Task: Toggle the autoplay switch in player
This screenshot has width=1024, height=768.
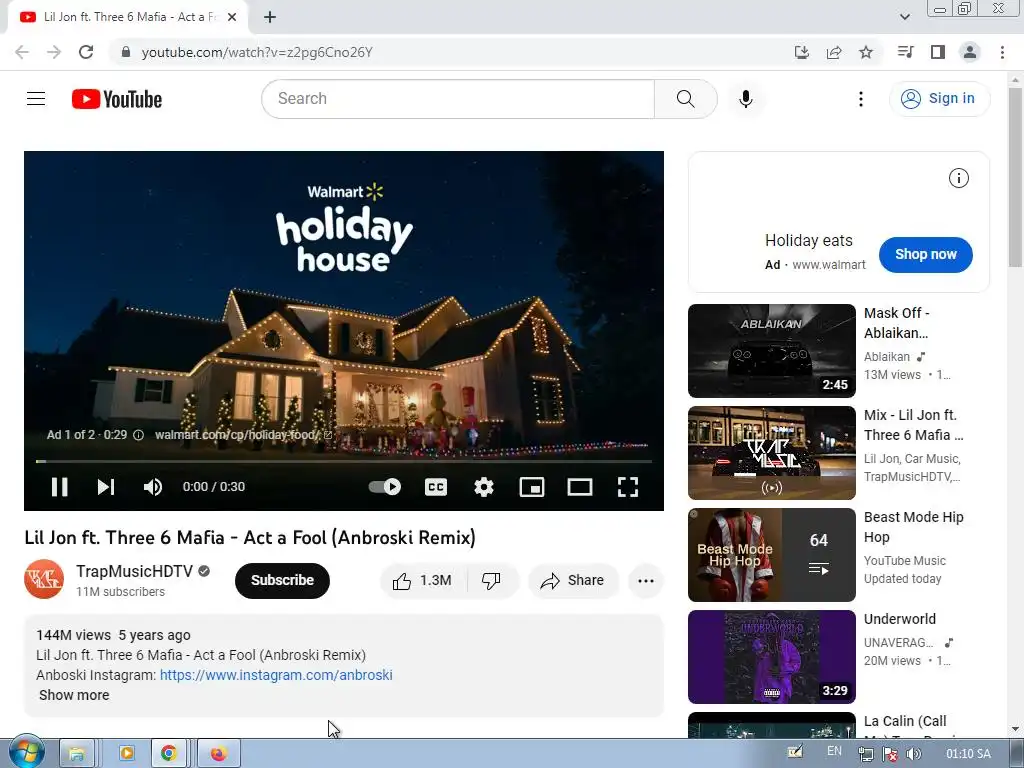Action: [385, 487]
